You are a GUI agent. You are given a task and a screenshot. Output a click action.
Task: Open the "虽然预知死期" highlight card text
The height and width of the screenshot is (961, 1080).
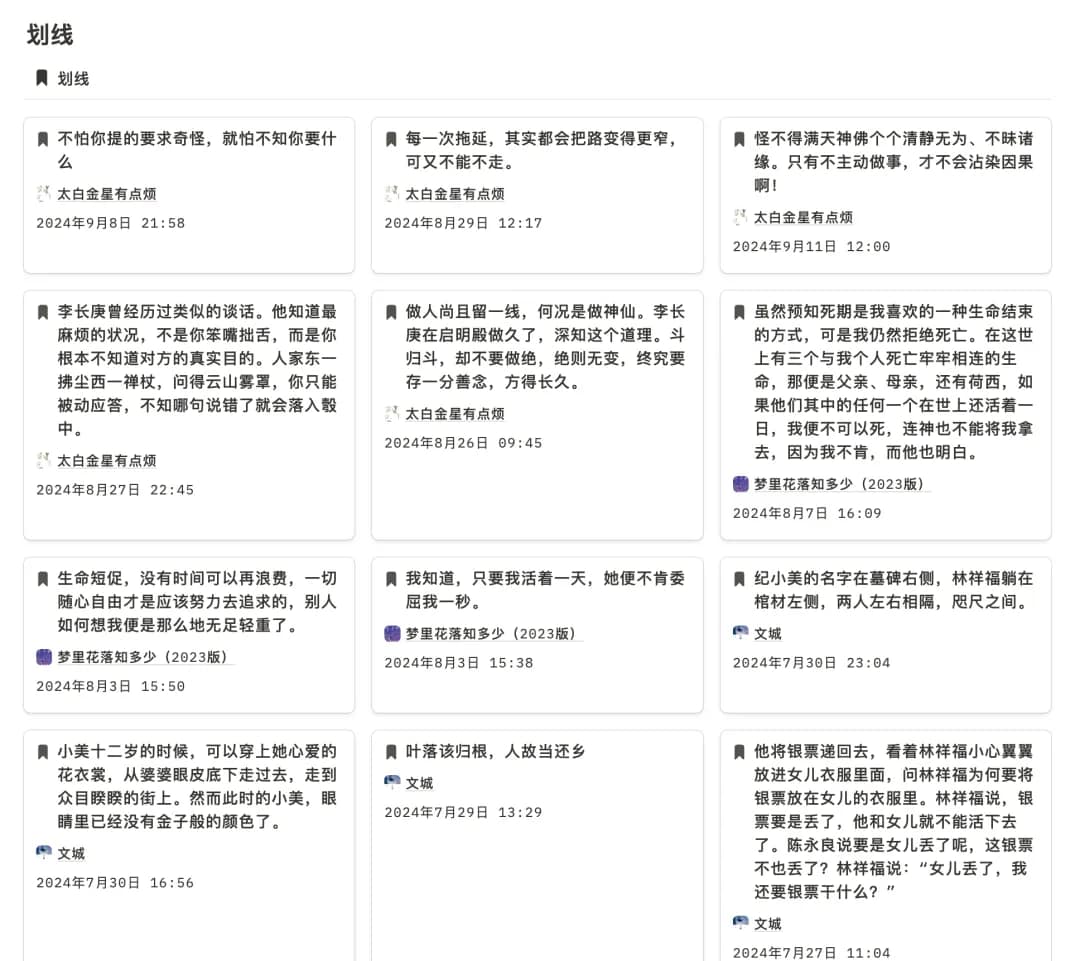click(893, 382)
